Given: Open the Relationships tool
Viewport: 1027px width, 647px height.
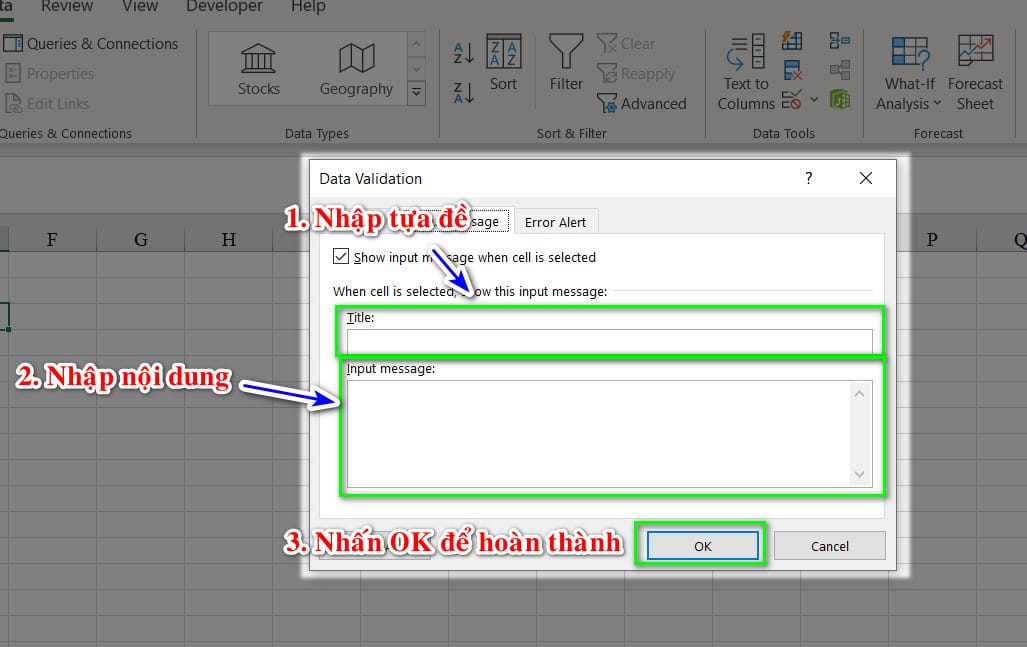Looking at the screenshot, I should [840, 70].
